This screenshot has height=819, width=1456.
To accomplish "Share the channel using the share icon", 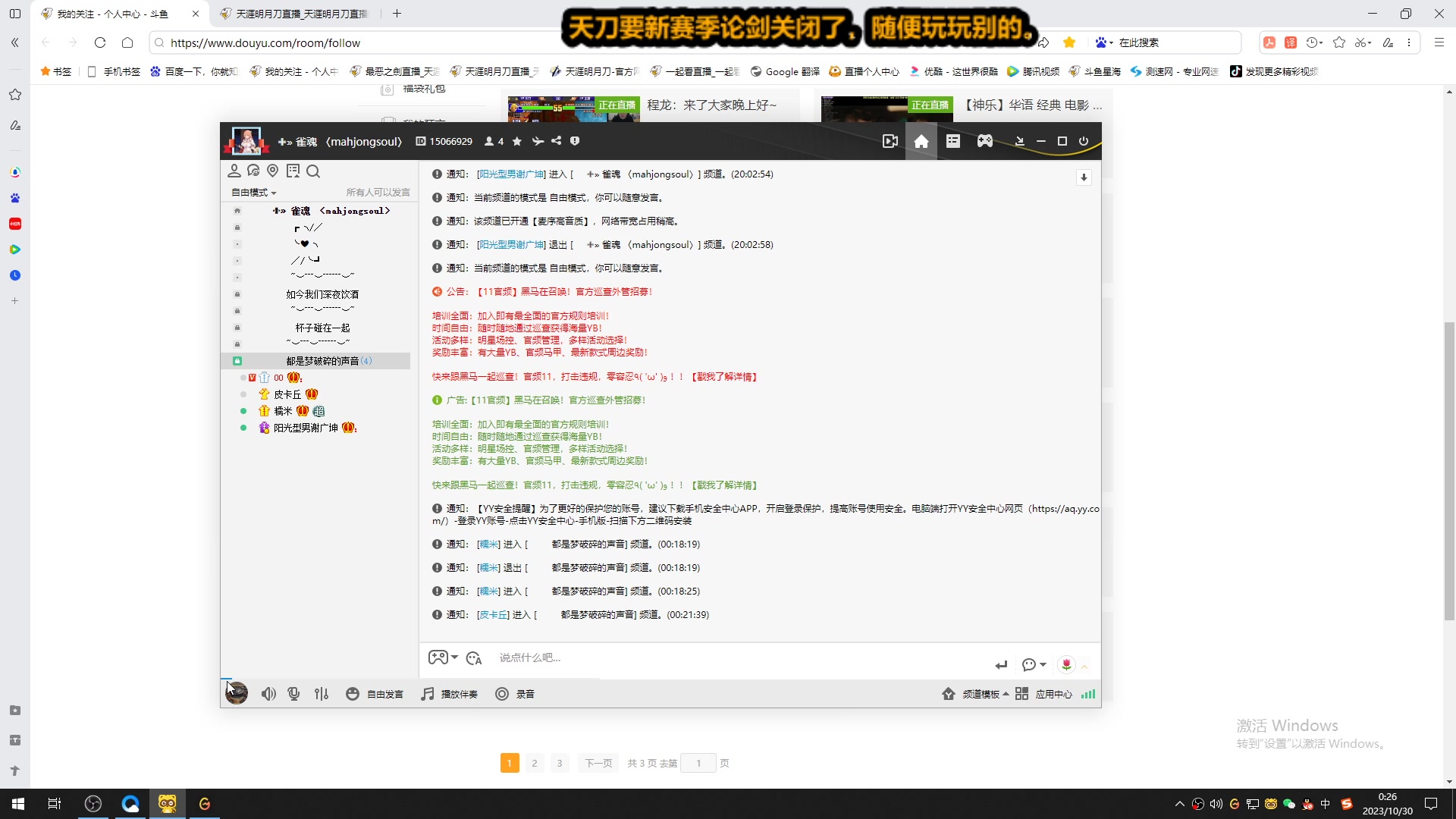I will point(557,141).
